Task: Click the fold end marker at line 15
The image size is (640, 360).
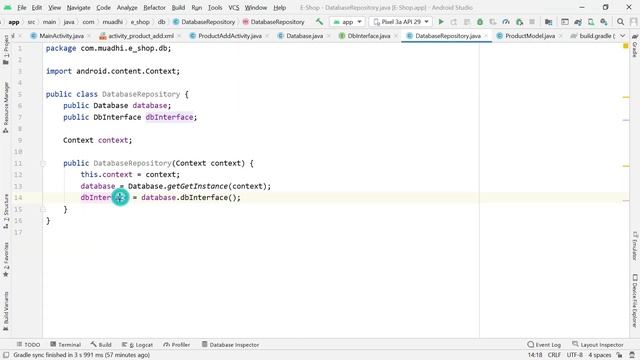Action: [x=43, y=209]
